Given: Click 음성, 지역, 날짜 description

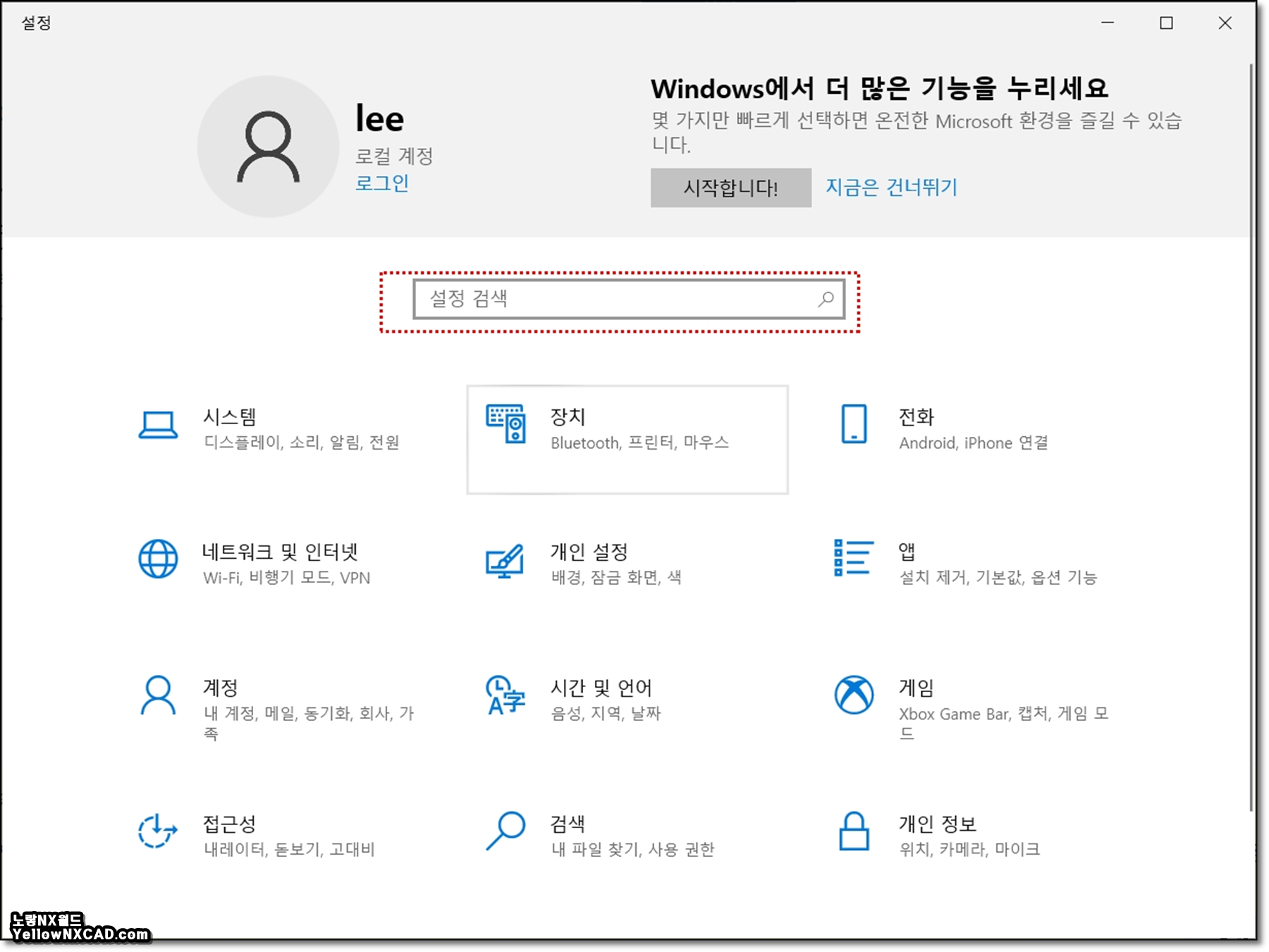Looking at the screenshot, I should (x=605, y=713).
